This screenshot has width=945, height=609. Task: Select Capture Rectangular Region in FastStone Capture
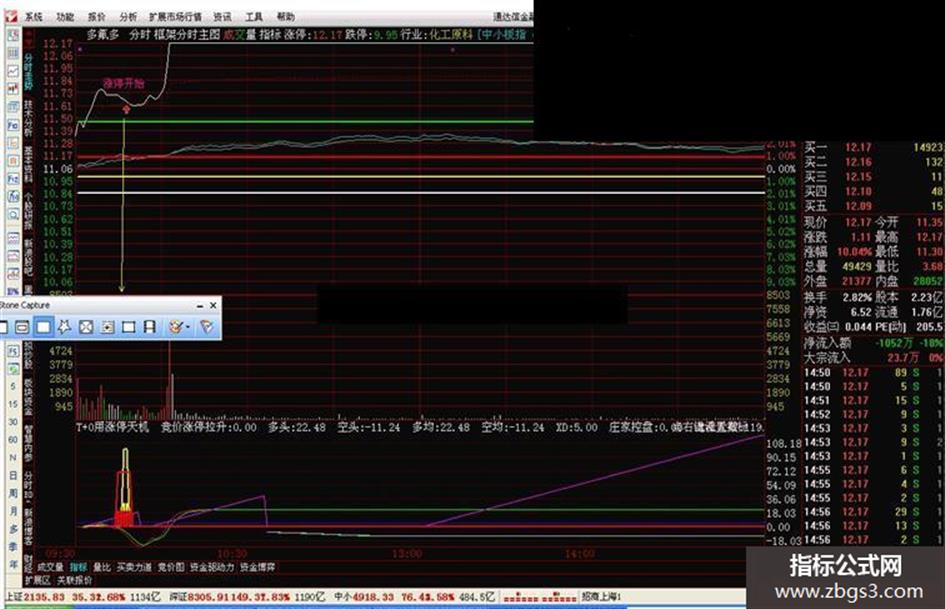pos(43,327)
